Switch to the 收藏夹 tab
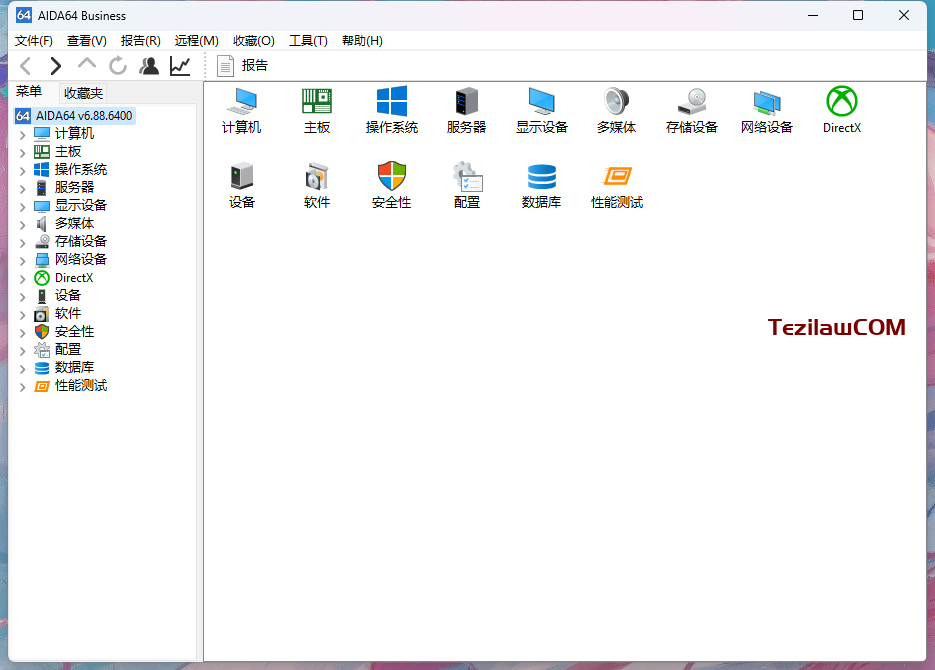The height and width of the screenshot is (670, 935). pos(83,93)
